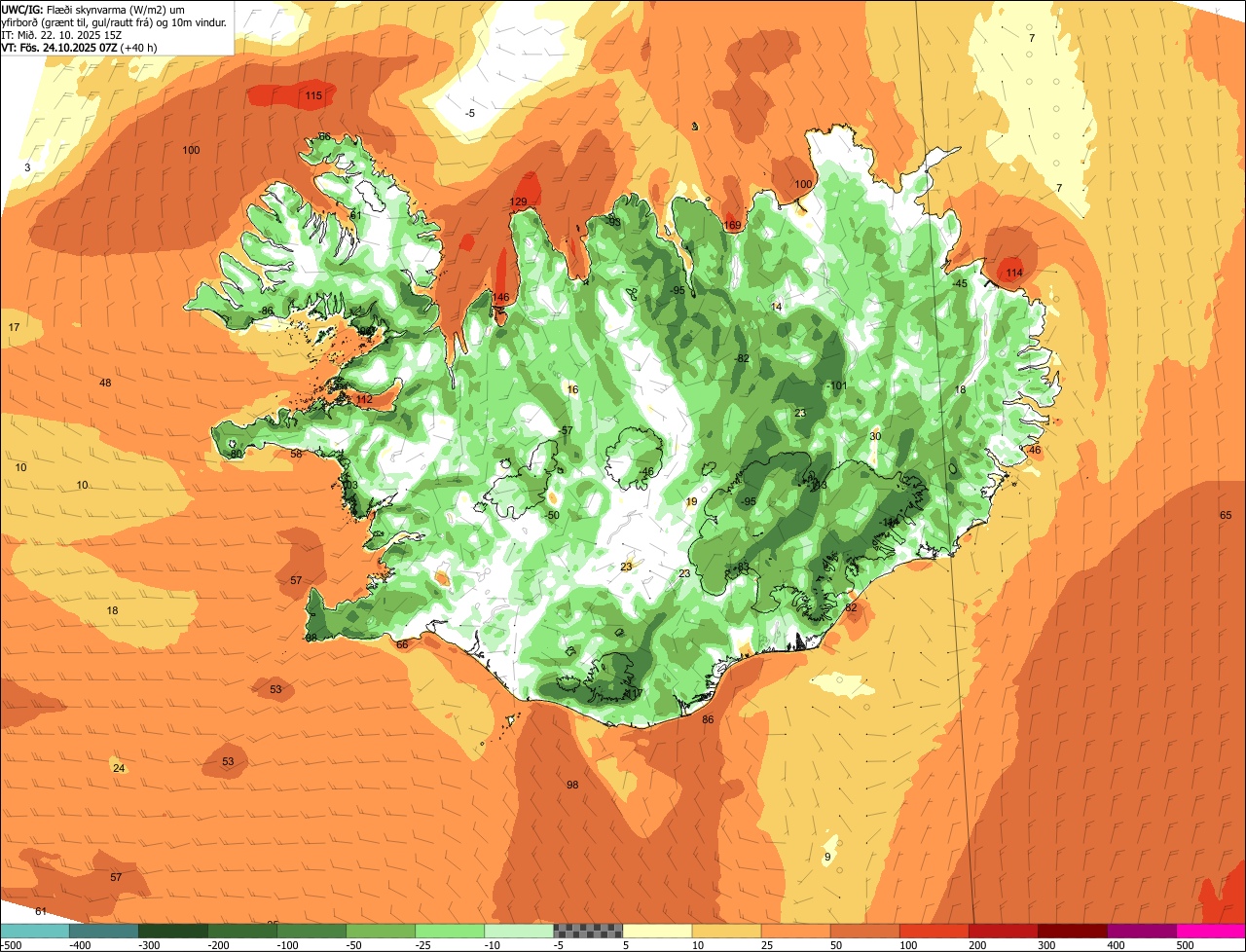Click the -45 value on the map
1246x952 pixels.
[x=959, y=283]
